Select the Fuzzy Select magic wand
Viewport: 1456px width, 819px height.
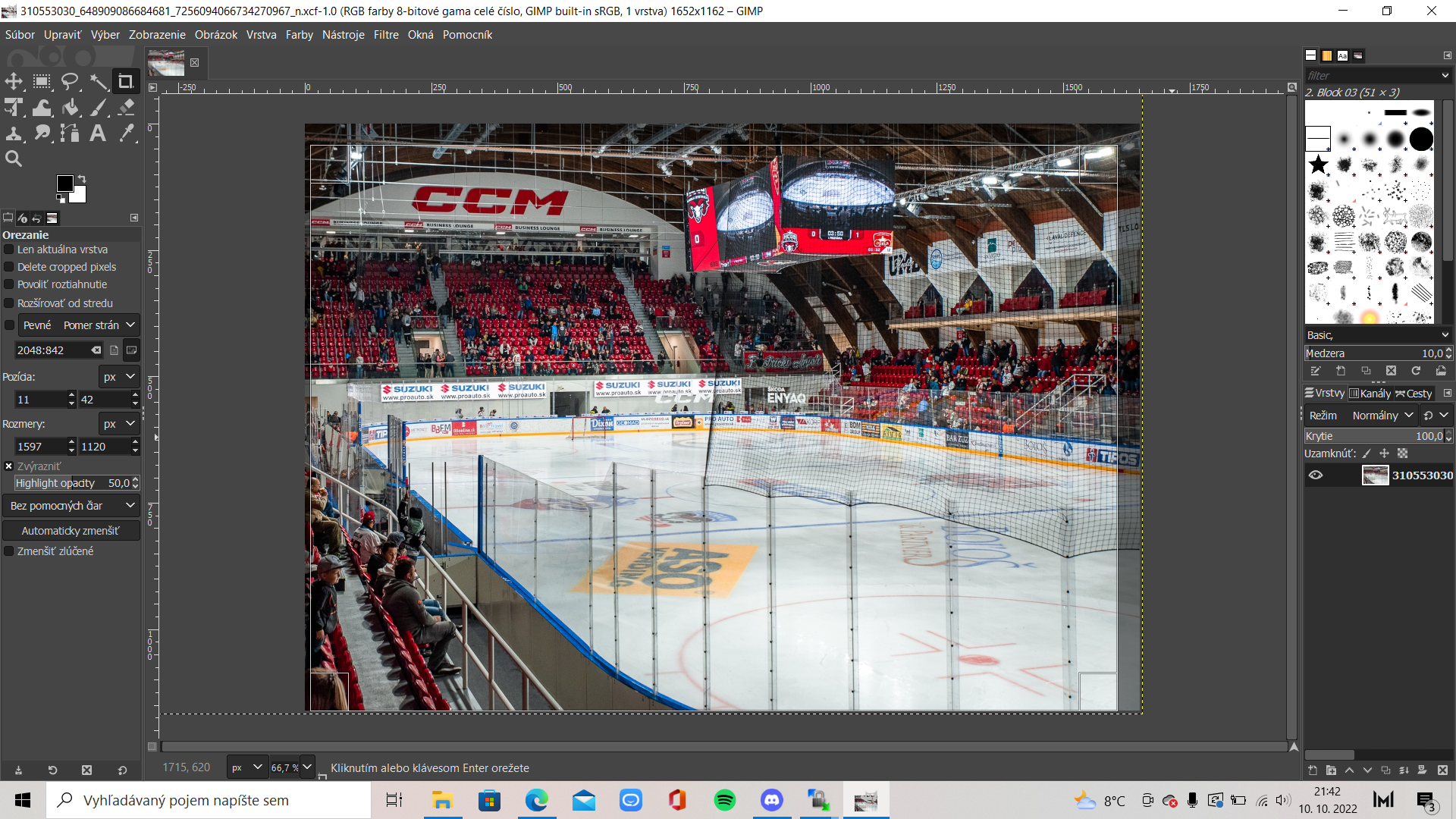98,81
